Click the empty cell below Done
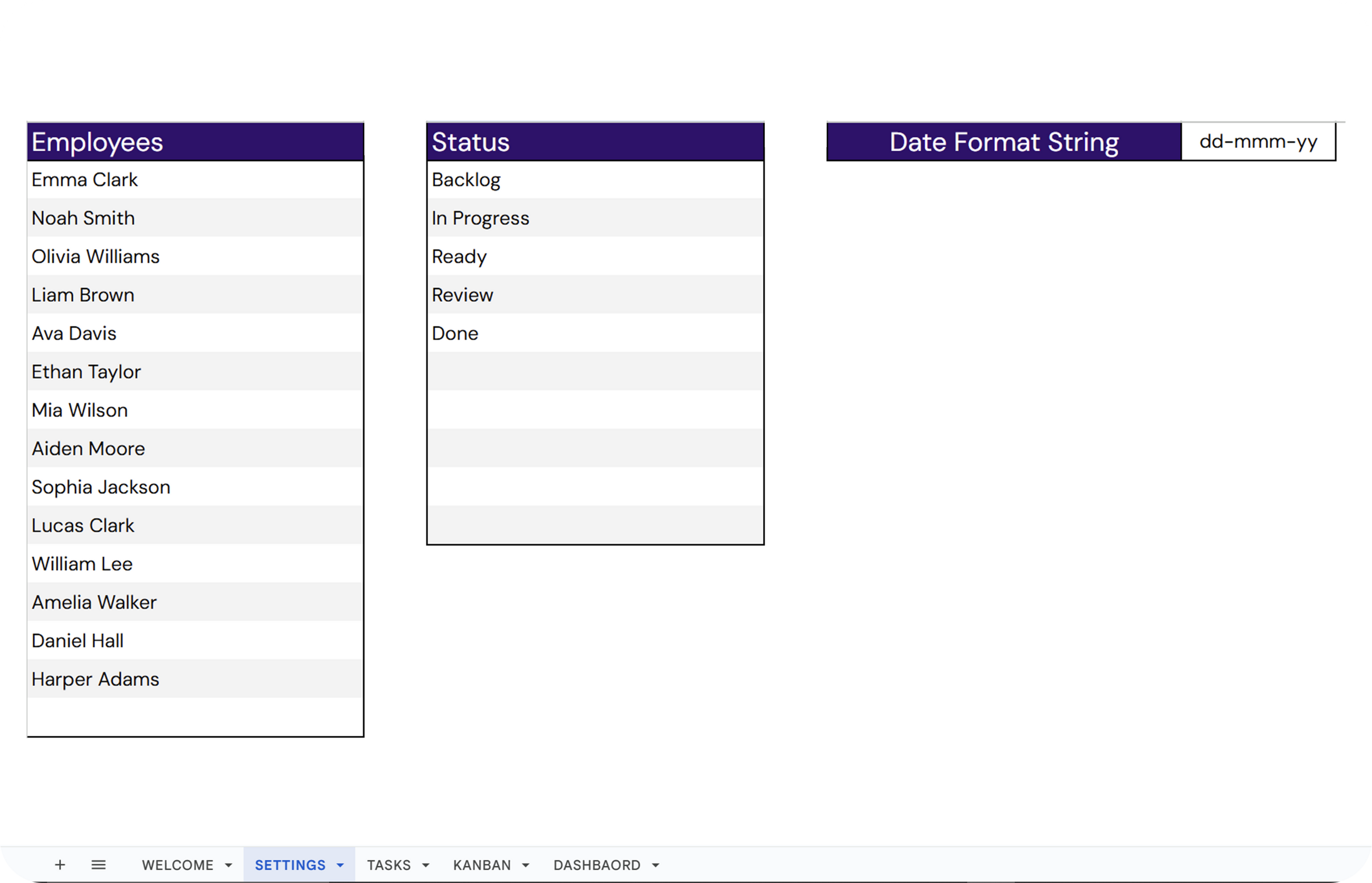This screenshot has height=883, width=1372. tap(595, 371)
